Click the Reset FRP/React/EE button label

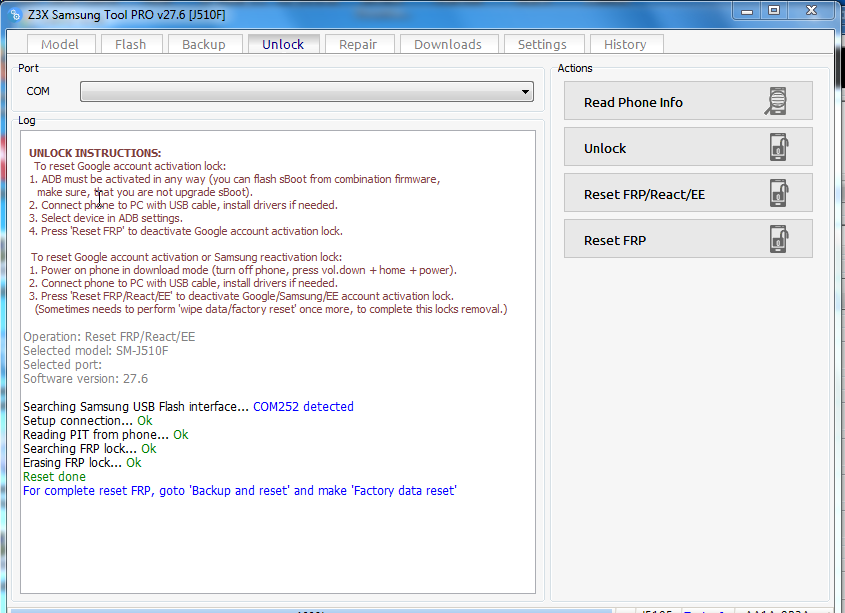pyautogui.click(x=645, y=195)
